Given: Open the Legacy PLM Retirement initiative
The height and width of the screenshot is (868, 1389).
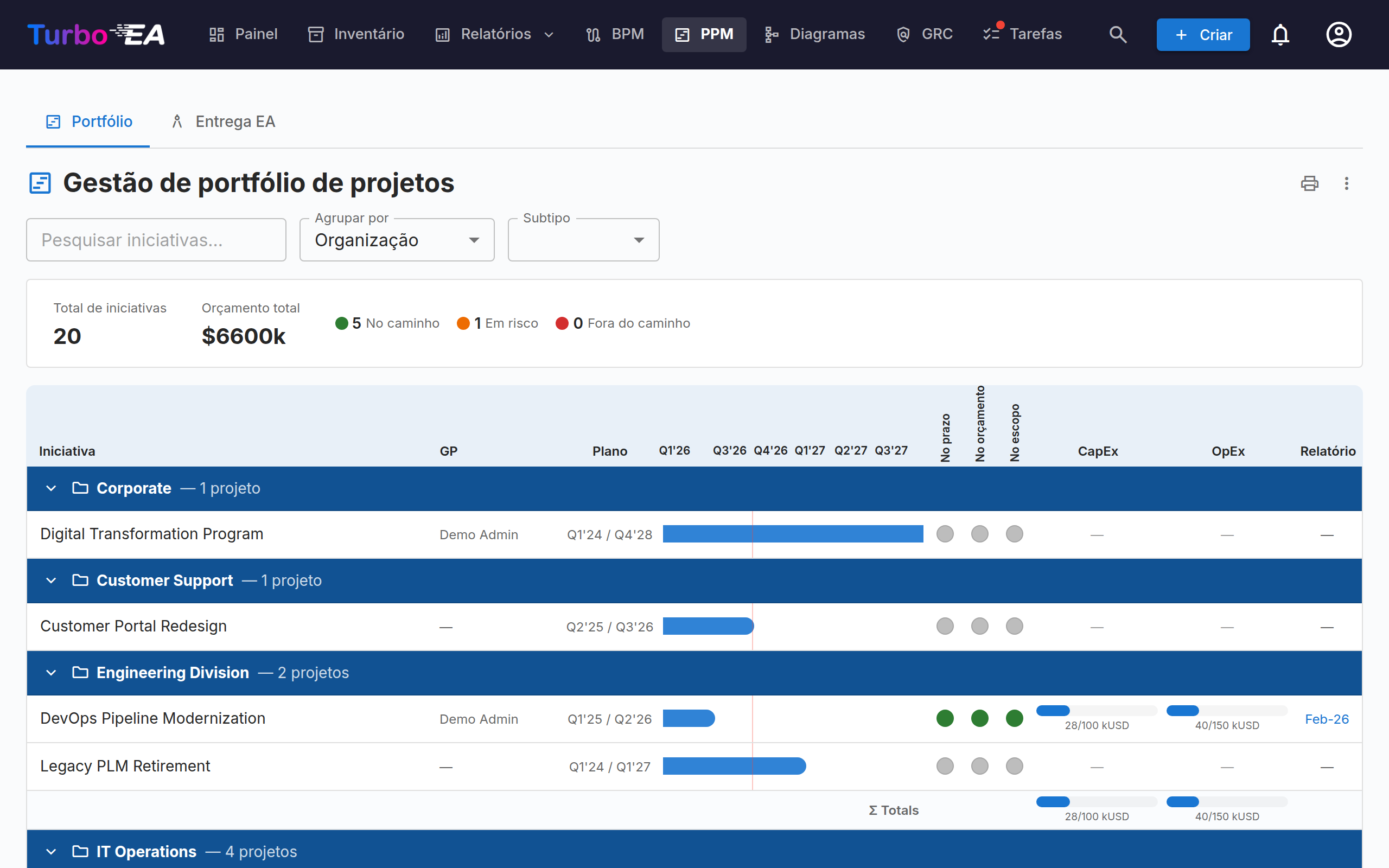Looking at the screenshot, I should tap(125, 766).
